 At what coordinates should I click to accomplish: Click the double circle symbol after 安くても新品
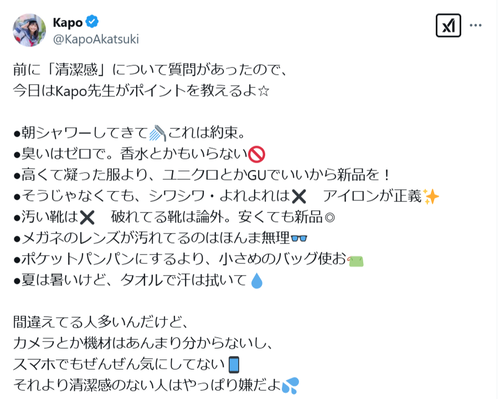(330, 218)
